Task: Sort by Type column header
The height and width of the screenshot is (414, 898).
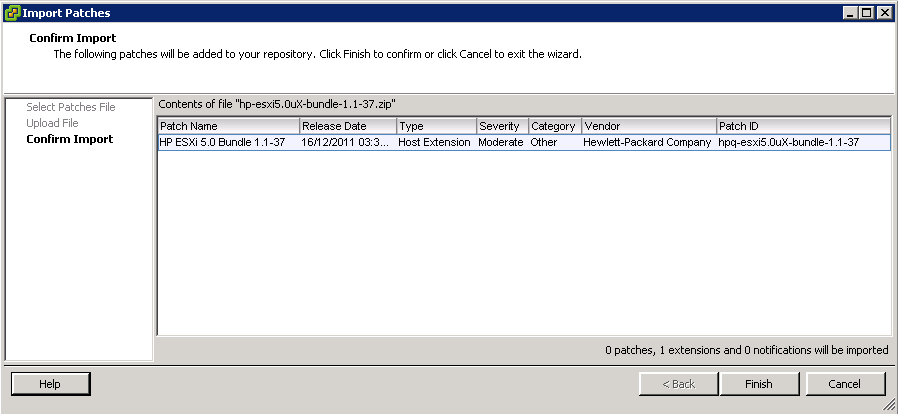Action: (x=437, y=126)
